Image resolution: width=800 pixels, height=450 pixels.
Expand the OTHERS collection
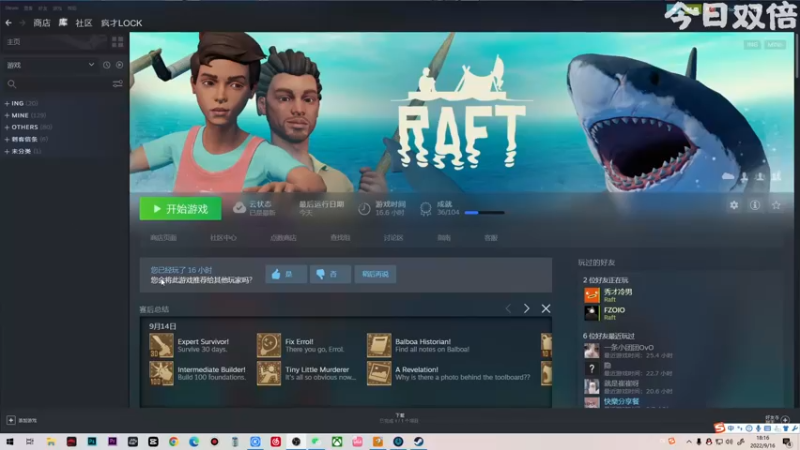pyautogui.click(x=28, y=127)
